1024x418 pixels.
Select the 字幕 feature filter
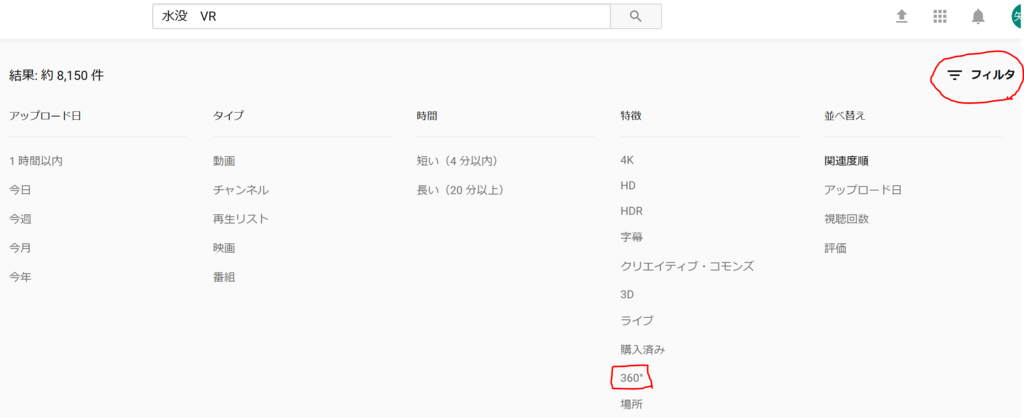pyautogui.click(x=632, y=236)
